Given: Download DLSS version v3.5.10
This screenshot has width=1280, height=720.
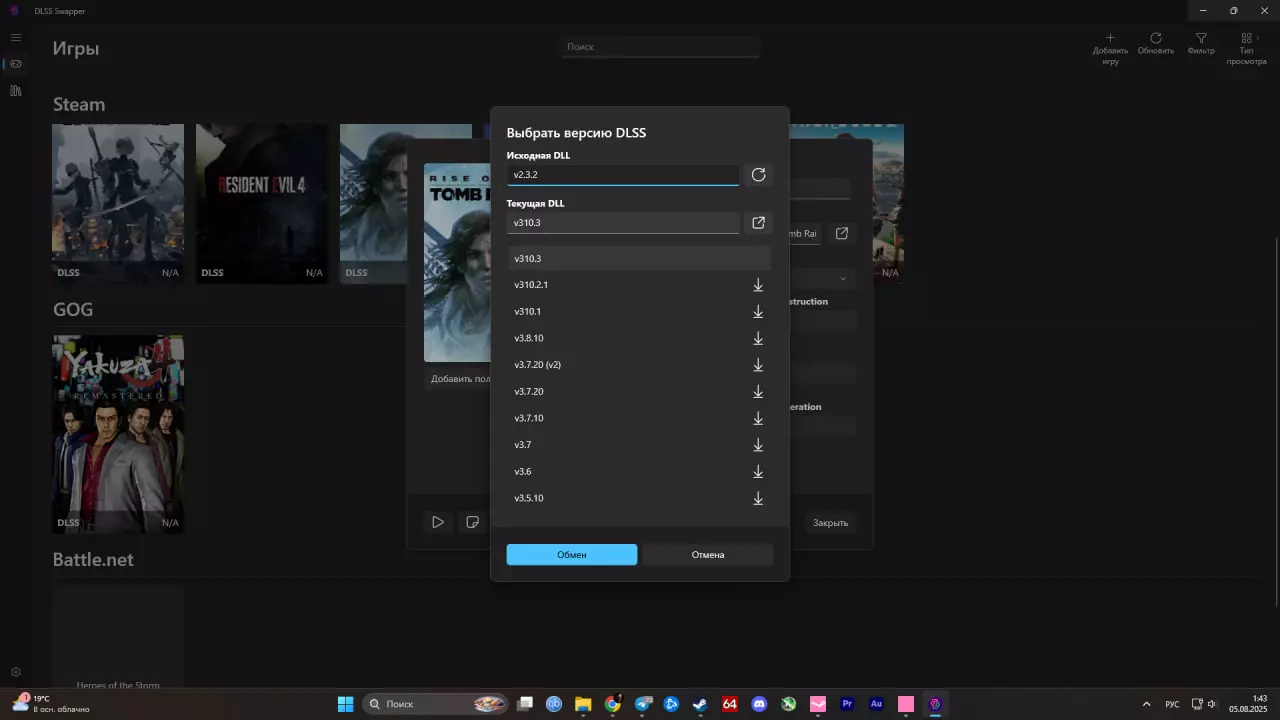Looking at the screenshot, I should pos(758,498).
